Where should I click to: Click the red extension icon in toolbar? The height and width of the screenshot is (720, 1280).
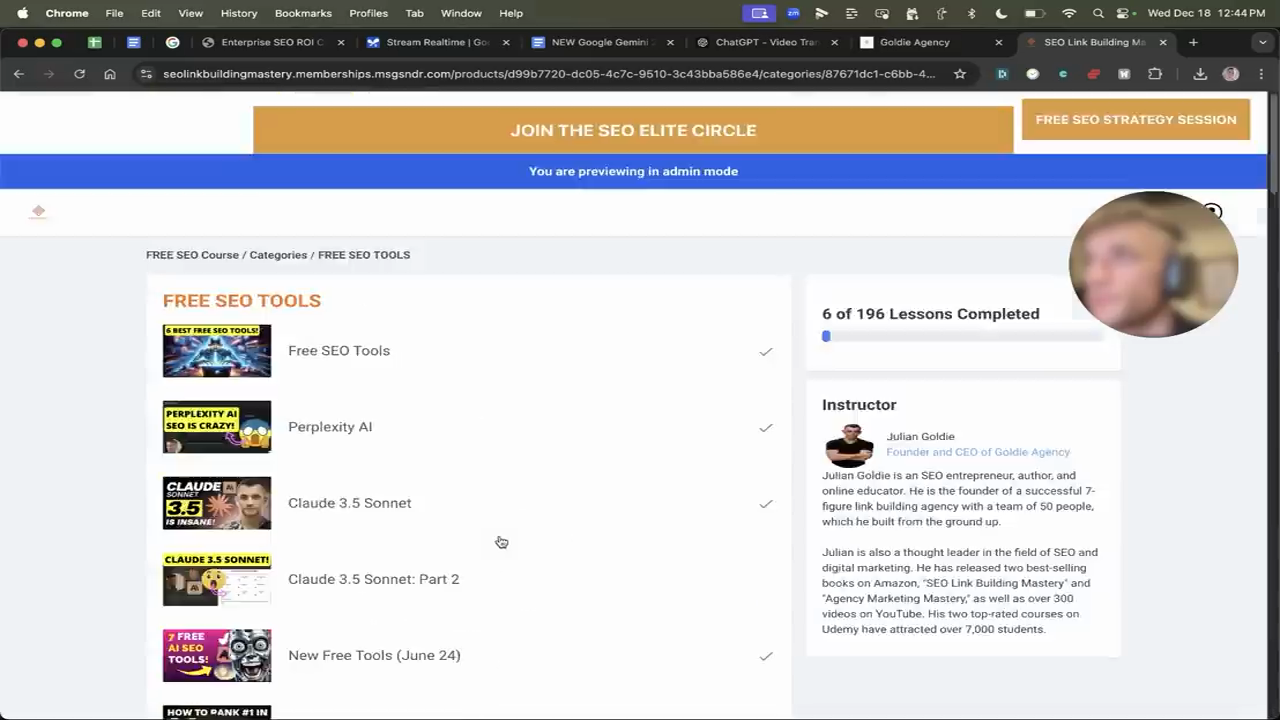click(x=1093, y=74)
